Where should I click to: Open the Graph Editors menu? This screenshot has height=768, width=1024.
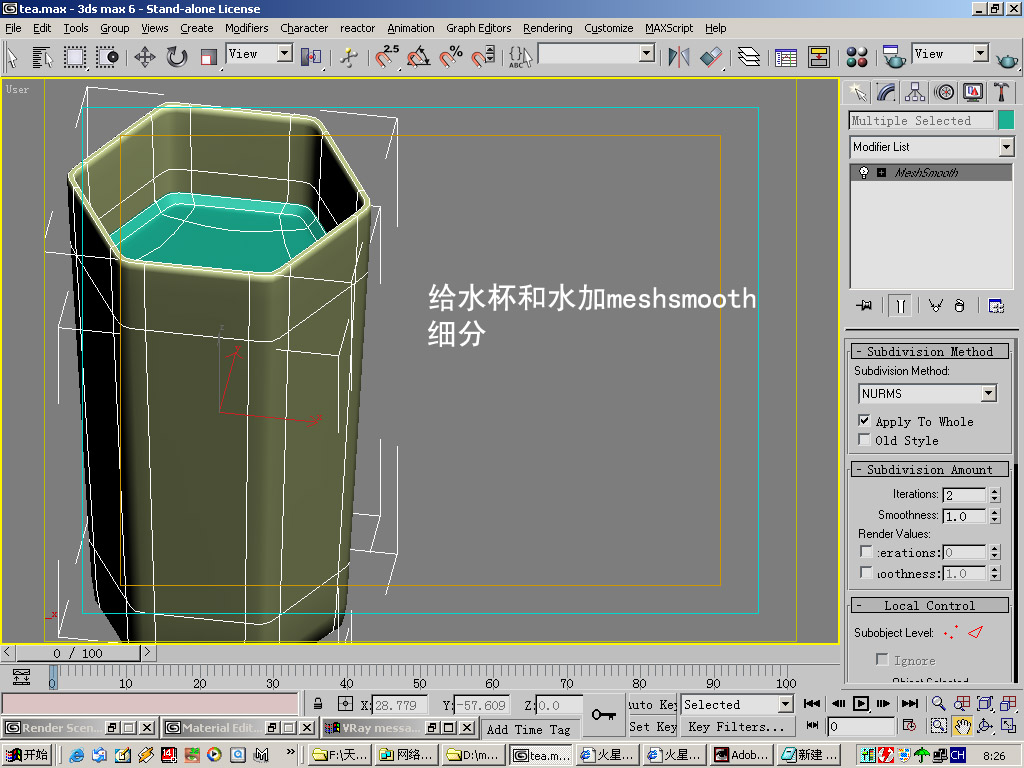[479, 28]
